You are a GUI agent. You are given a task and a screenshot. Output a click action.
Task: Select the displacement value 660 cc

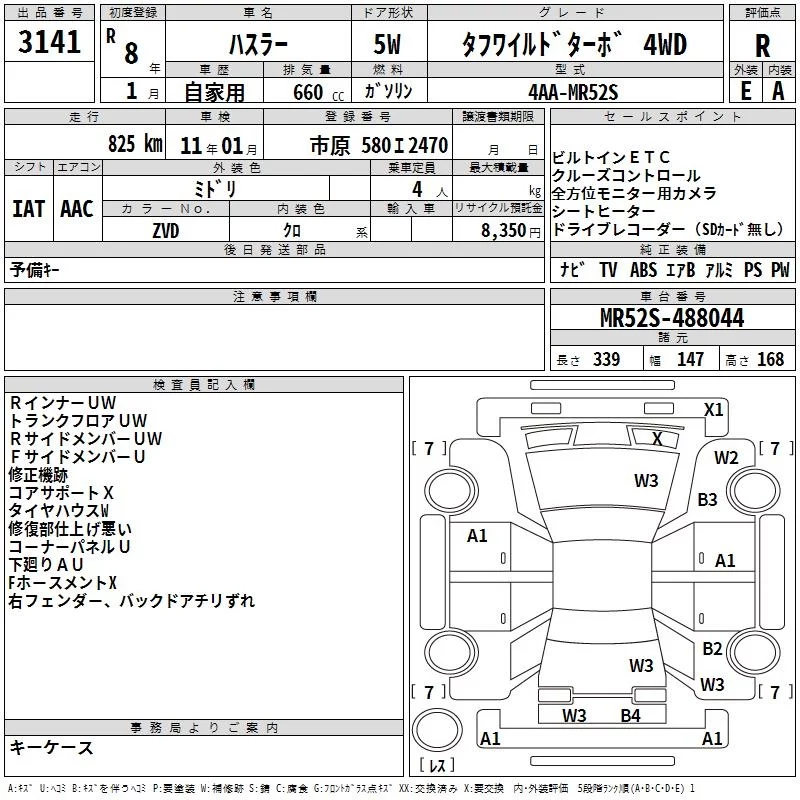pos(318,93)
